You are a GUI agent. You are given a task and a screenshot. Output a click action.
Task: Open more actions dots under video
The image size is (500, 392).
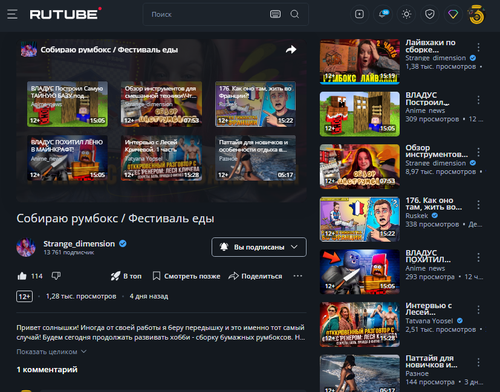tap(298, 276)
